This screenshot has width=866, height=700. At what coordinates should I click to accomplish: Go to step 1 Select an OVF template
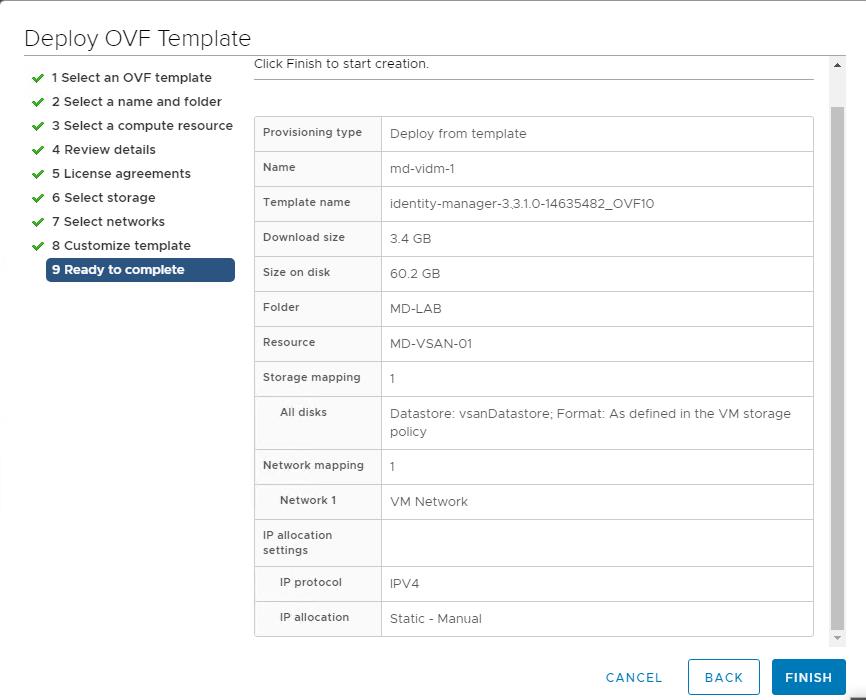coord(131,77)
